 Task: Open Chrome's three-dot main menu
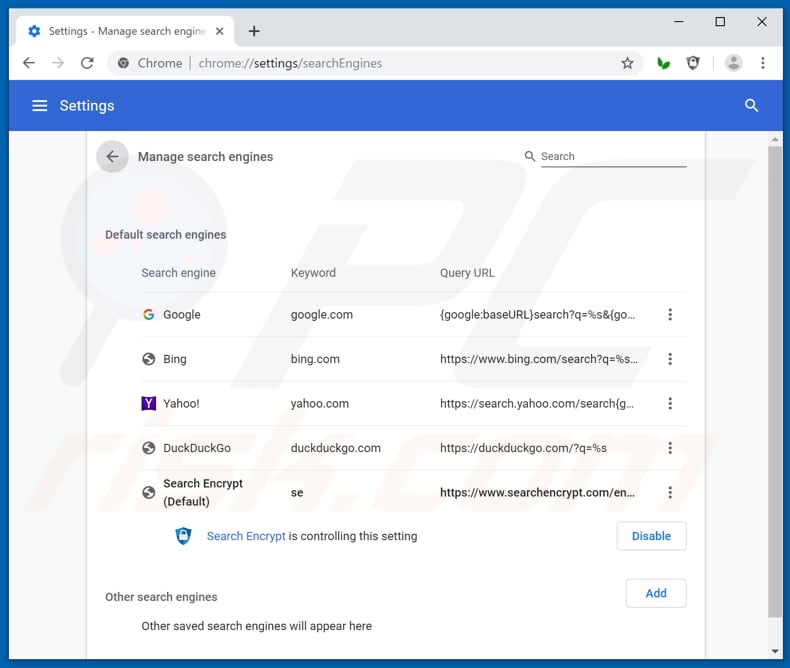[x=763, y=63]
